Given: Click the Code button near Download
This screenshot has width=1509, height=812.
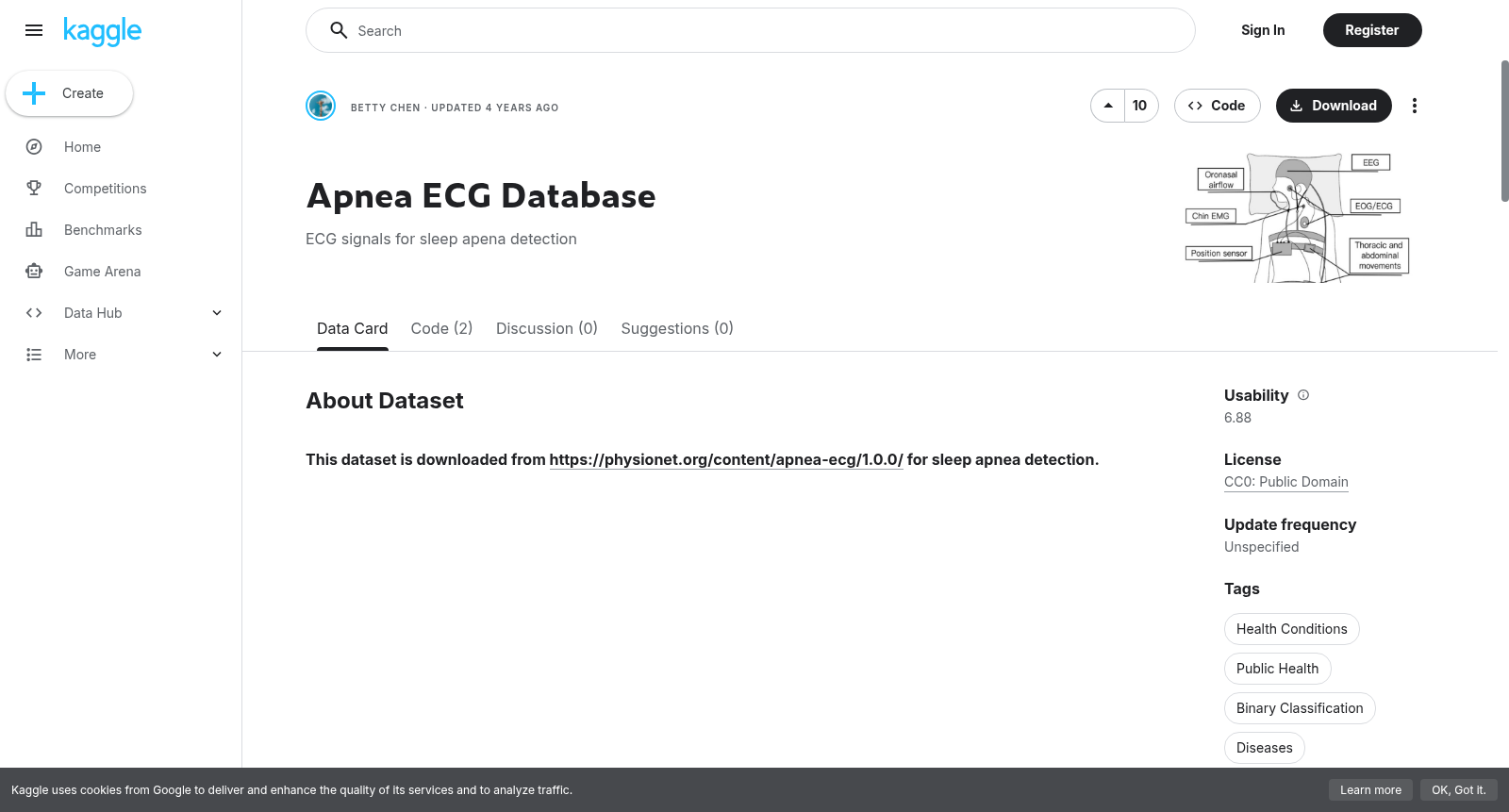Looking at the screenshot, I should point(1217,106).
